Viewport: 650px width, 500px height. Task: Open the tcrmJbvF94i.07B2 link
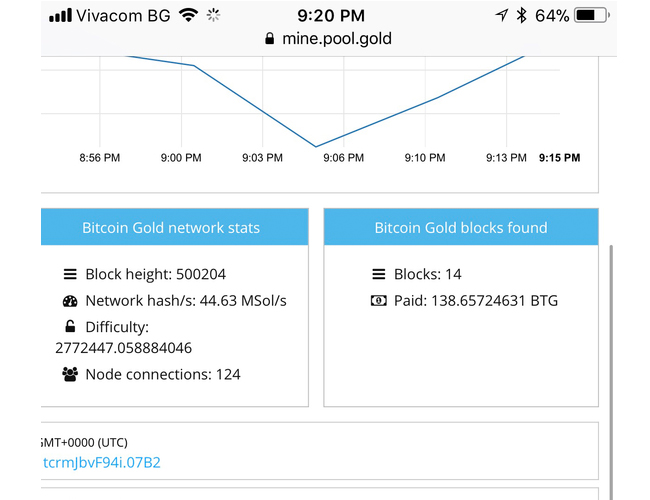click(x=102, y=462)
